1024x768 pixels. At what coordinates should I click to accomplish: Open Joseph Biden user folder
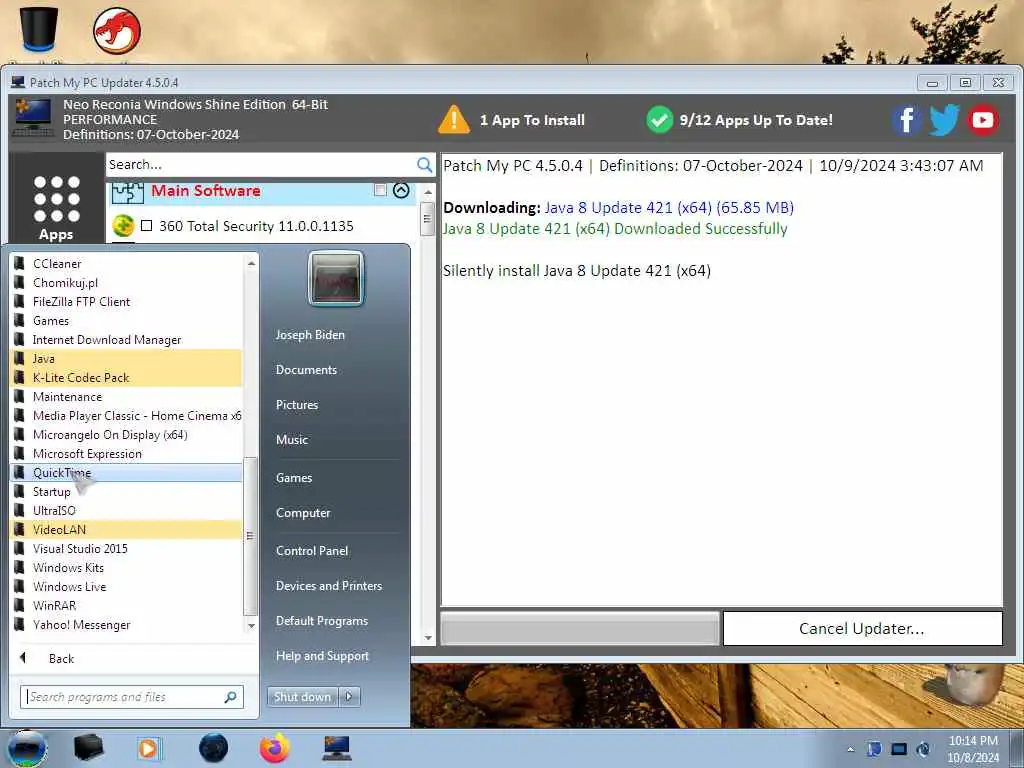click(x=310, y=334)
